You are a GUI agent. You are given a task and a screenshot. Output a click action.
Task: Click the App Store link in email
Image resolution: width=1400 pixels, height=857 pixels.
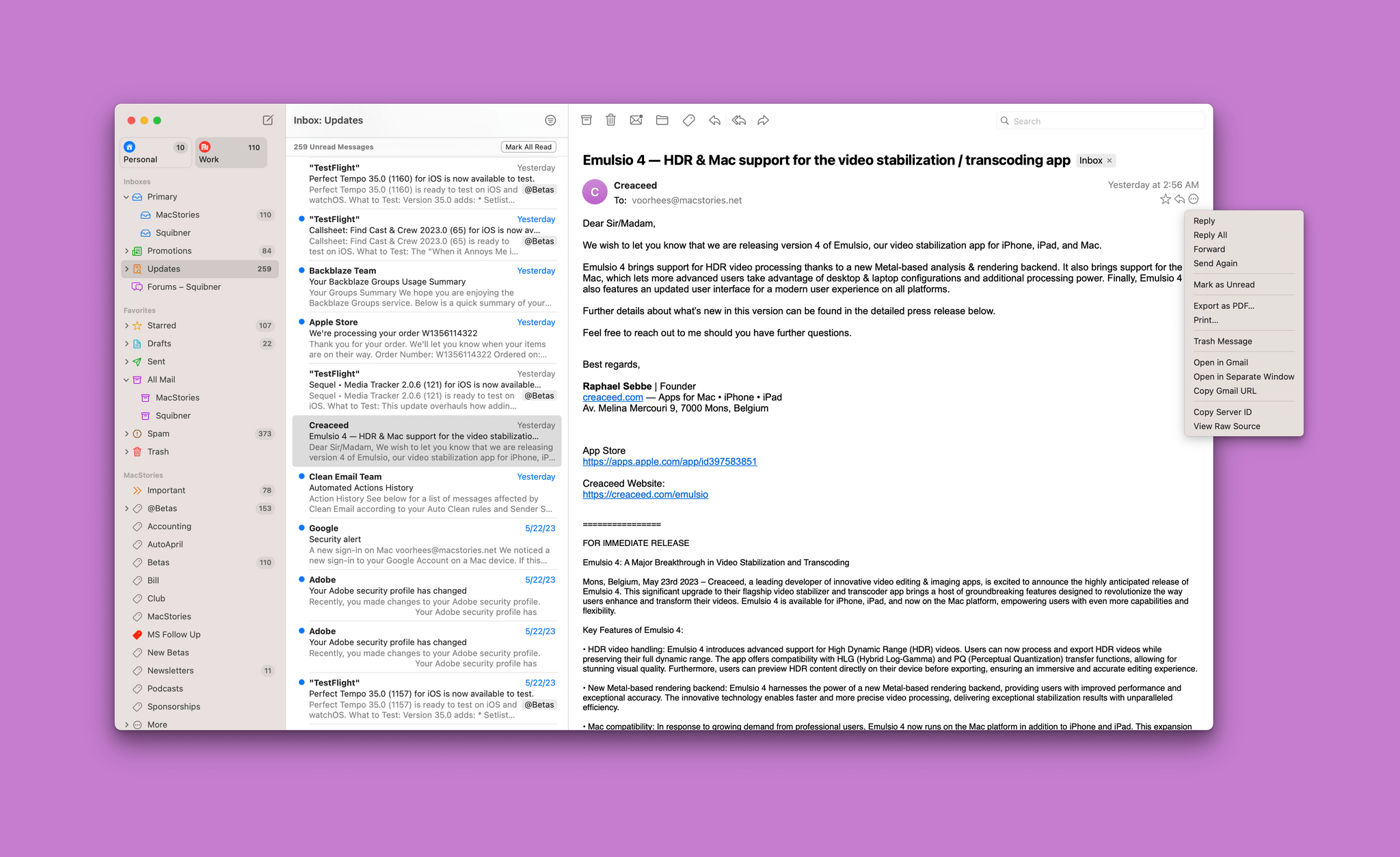pos(671,461)
